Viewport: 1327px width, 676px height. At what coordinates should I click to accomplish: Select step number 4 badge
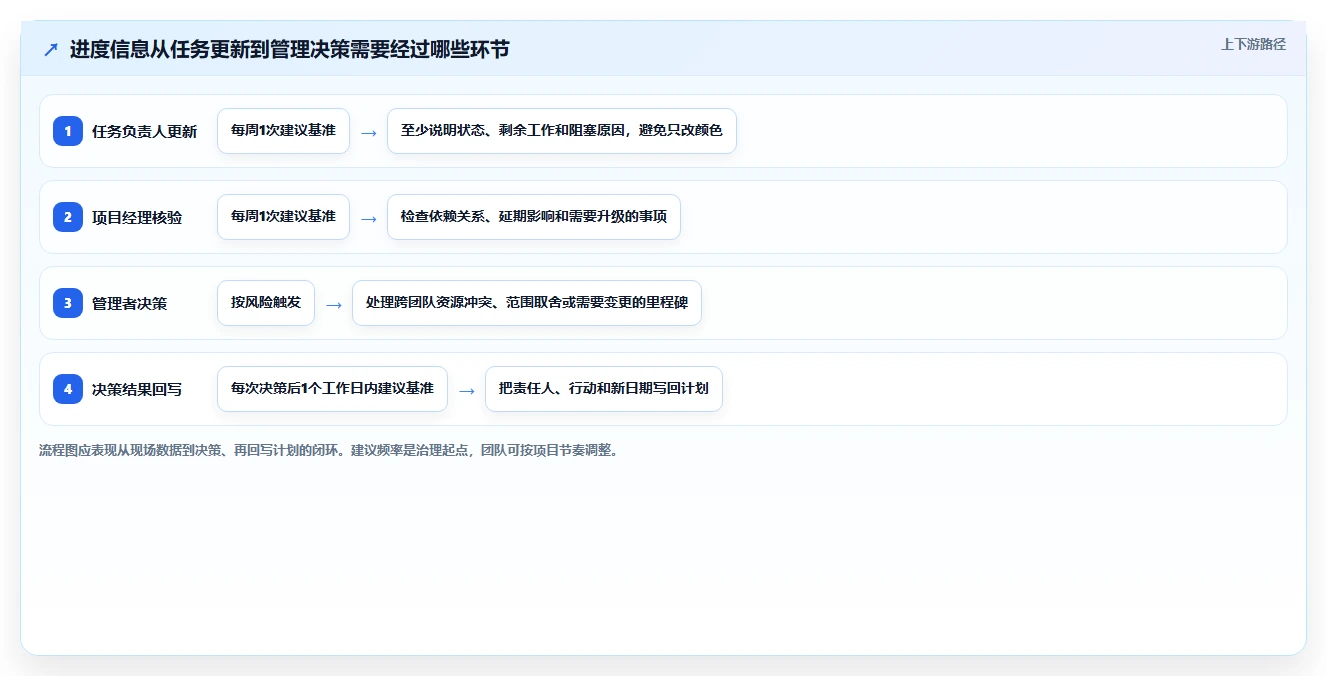(x=68, y=389)
